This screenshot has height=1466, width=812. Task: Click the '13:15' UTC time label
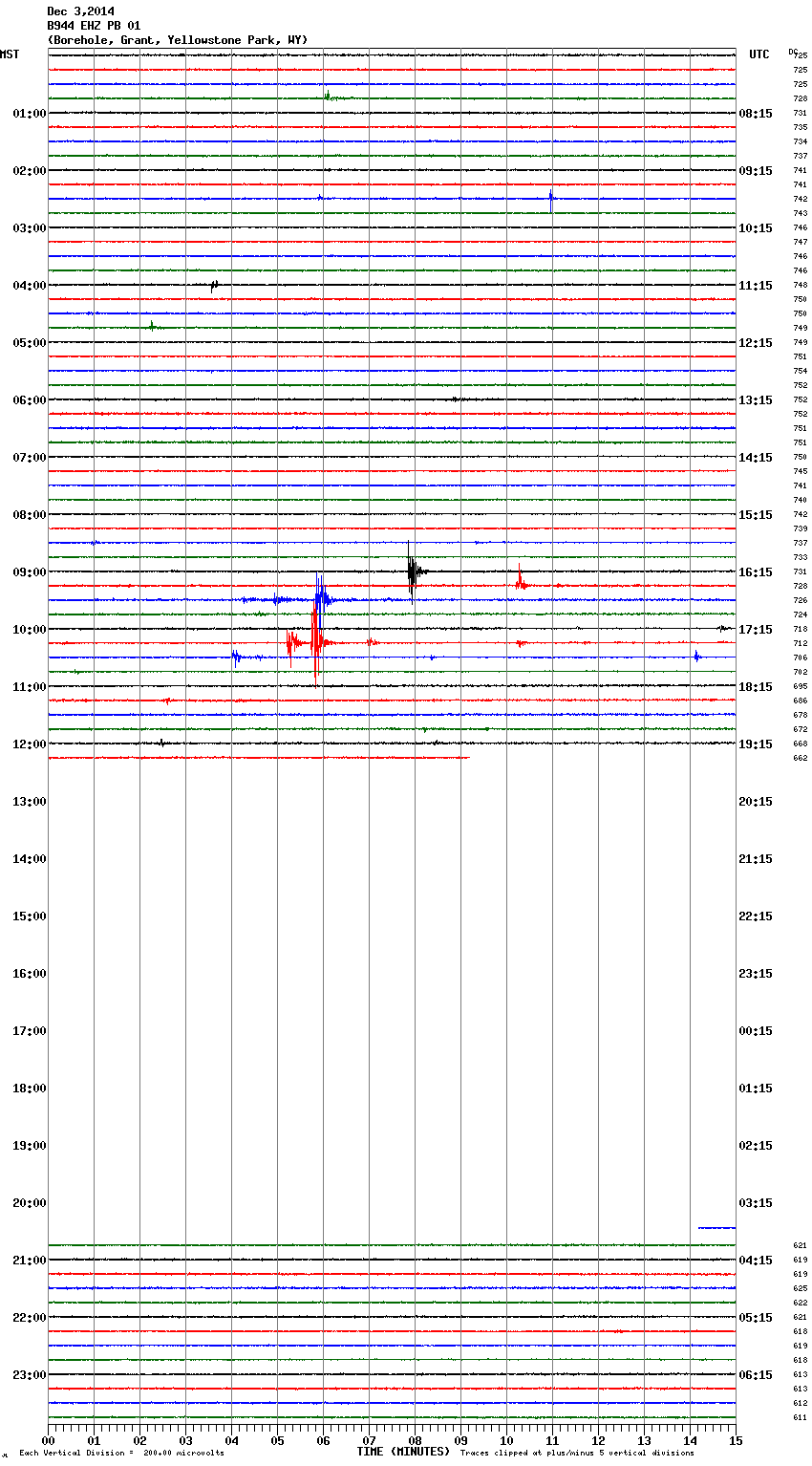(756, 400)
